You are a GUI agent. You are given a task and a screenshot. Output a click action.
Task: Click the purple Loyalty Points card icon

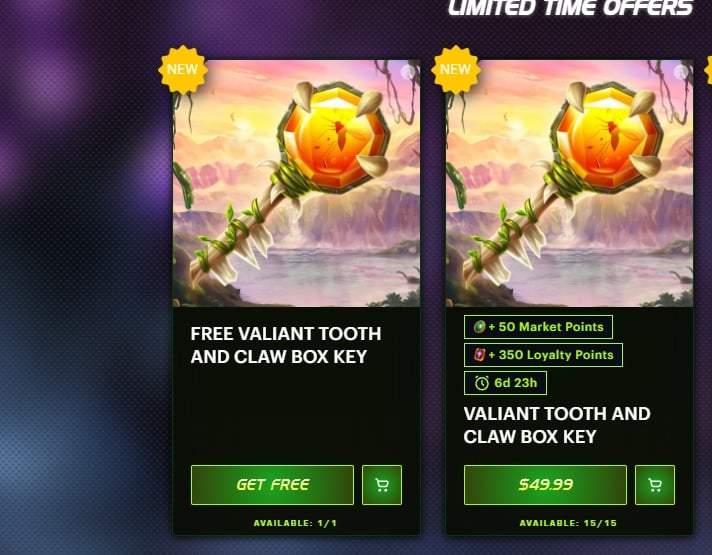[x=480, y=355]
